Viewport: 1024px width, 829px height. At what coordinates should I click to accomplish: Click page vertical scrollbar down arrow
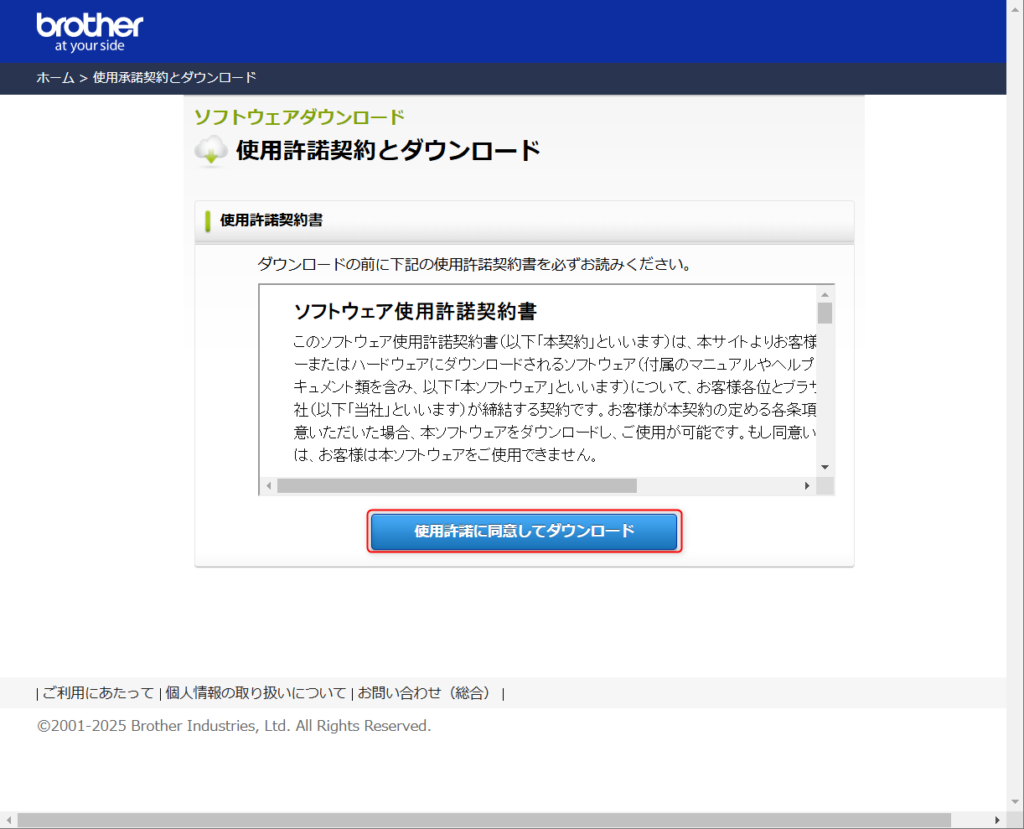[1015, 802]
